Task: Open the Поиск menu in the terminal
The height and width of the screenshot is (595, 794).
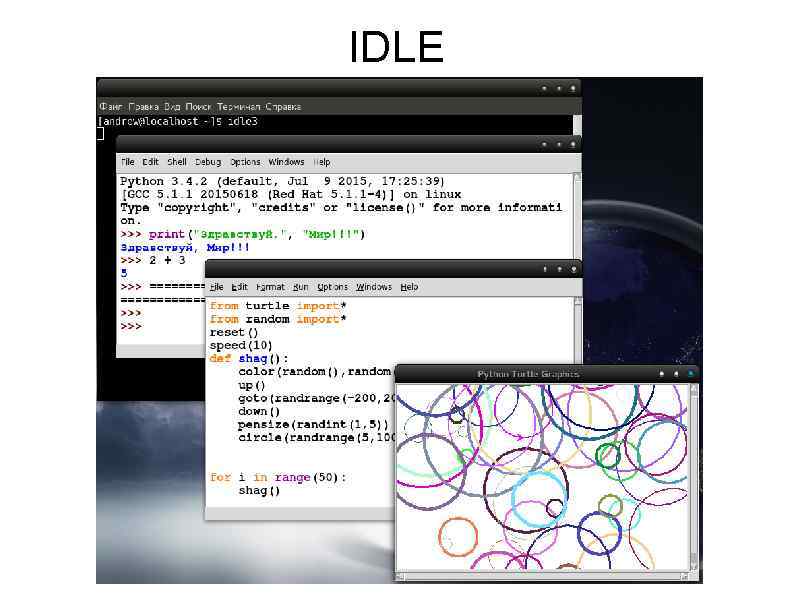Action: click(198, 107)
